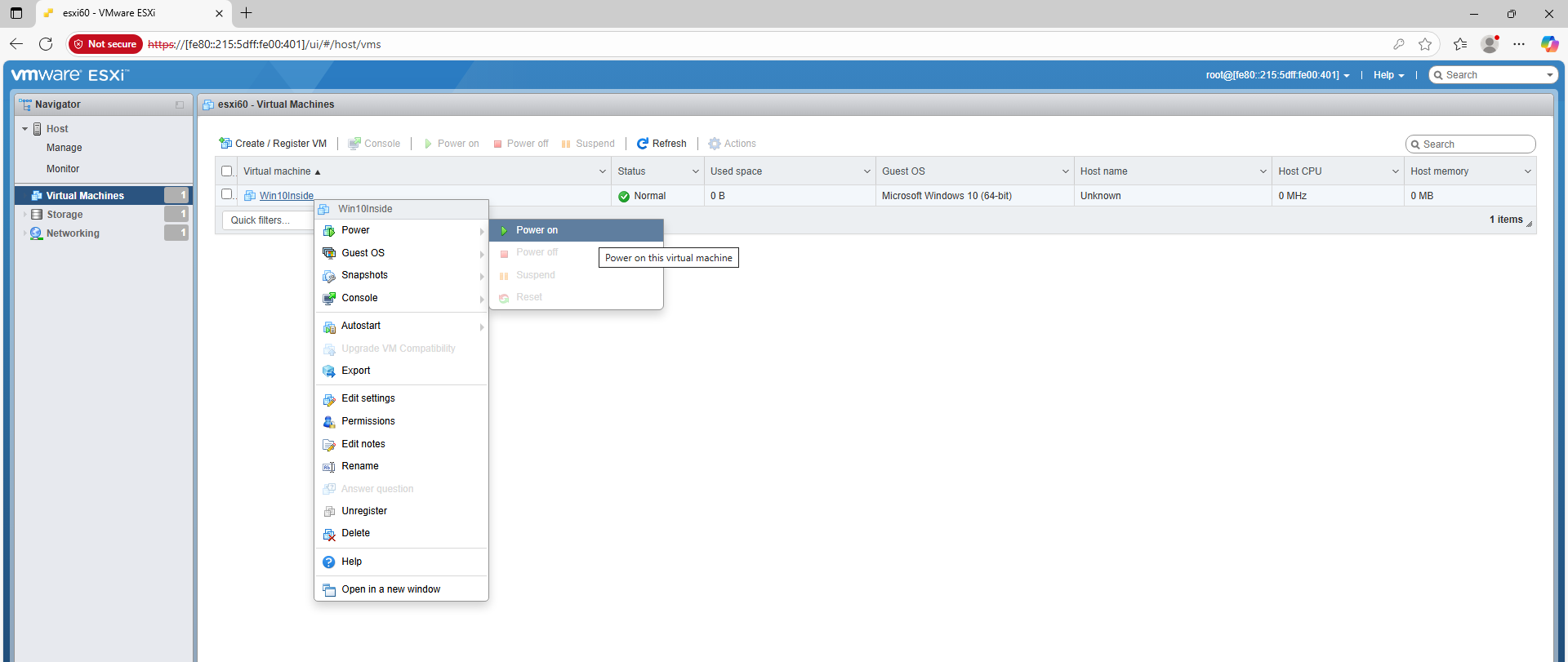Click the Storage icon in Navigator
The width and height of the screenshot is (1568, 662).
37,215
